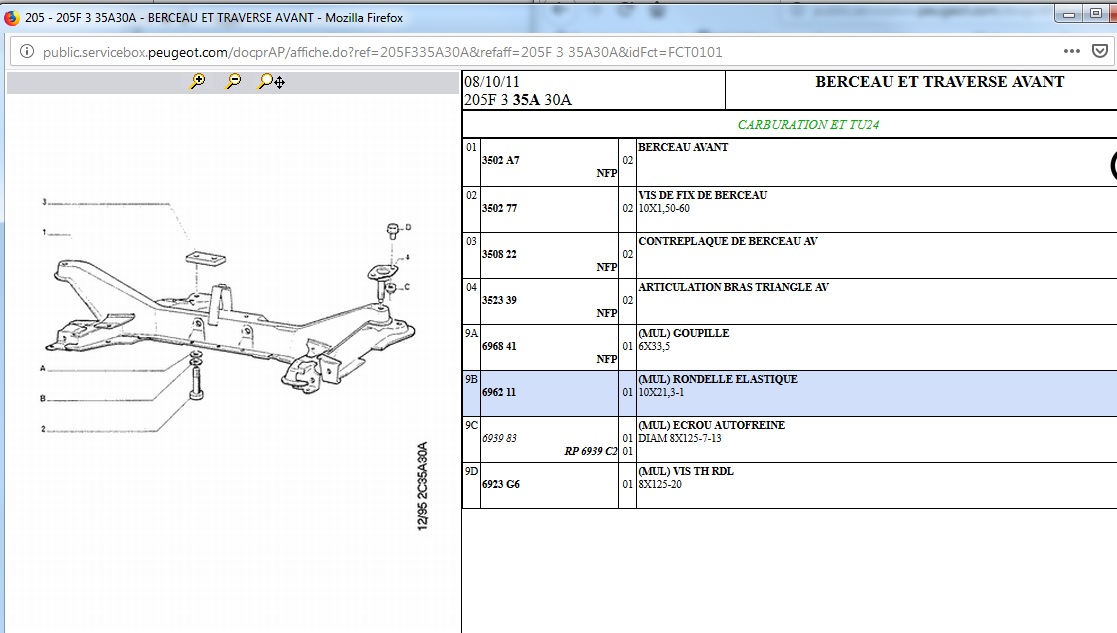This screenshot has height=633, width=1117.
Task: Click callout label B in the diagram
Action: [43, 399]
